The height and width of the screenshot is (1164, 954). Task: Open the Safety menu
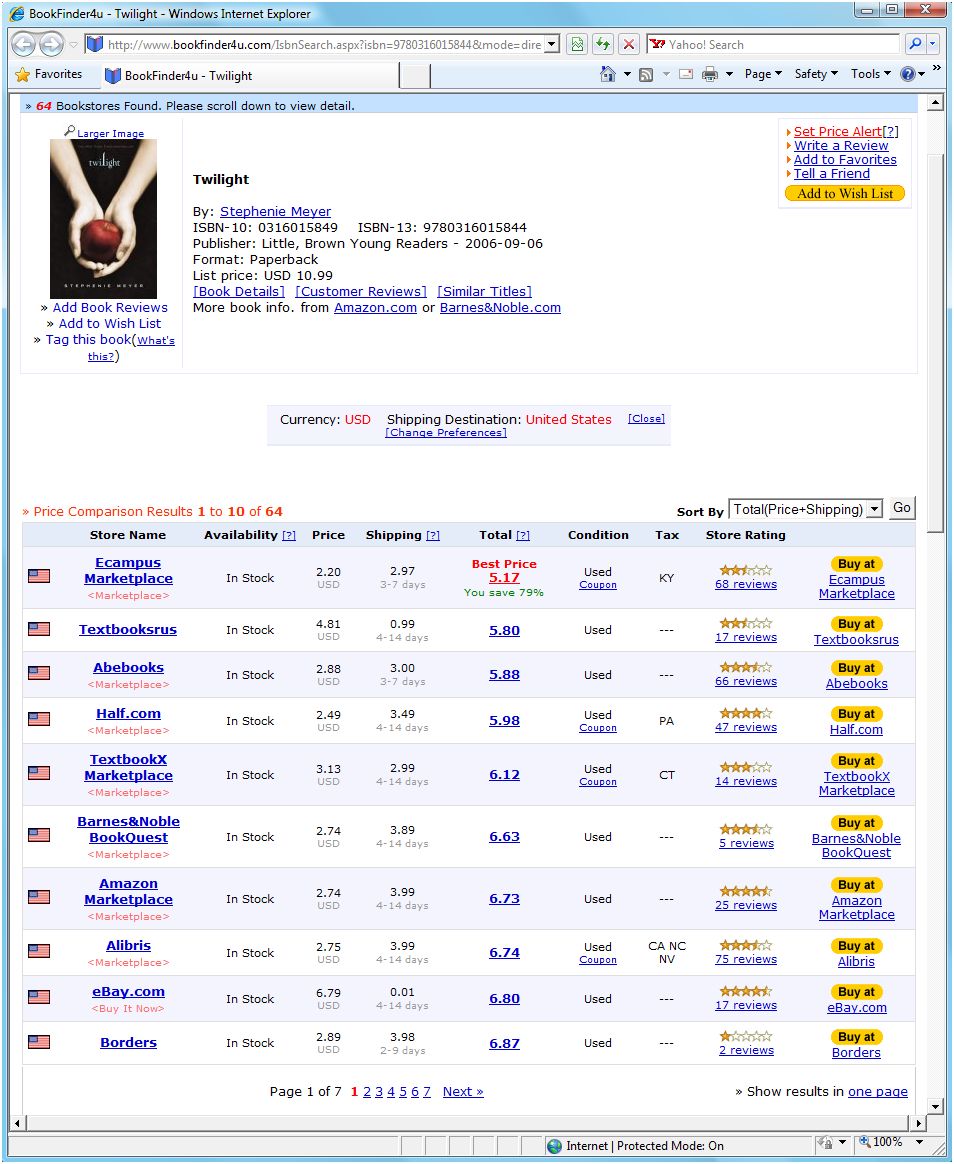(x=816, y=74)
